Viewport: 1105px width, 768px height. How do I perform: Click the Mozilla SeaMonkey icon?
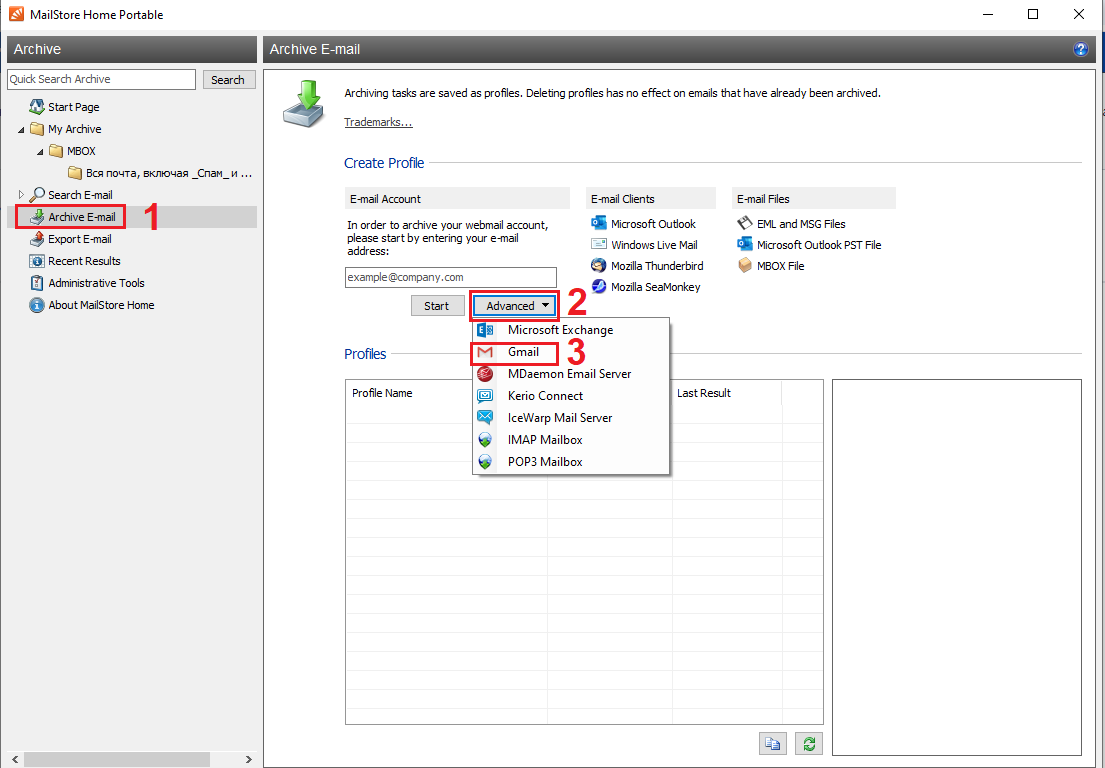click(x=598, y=287)
